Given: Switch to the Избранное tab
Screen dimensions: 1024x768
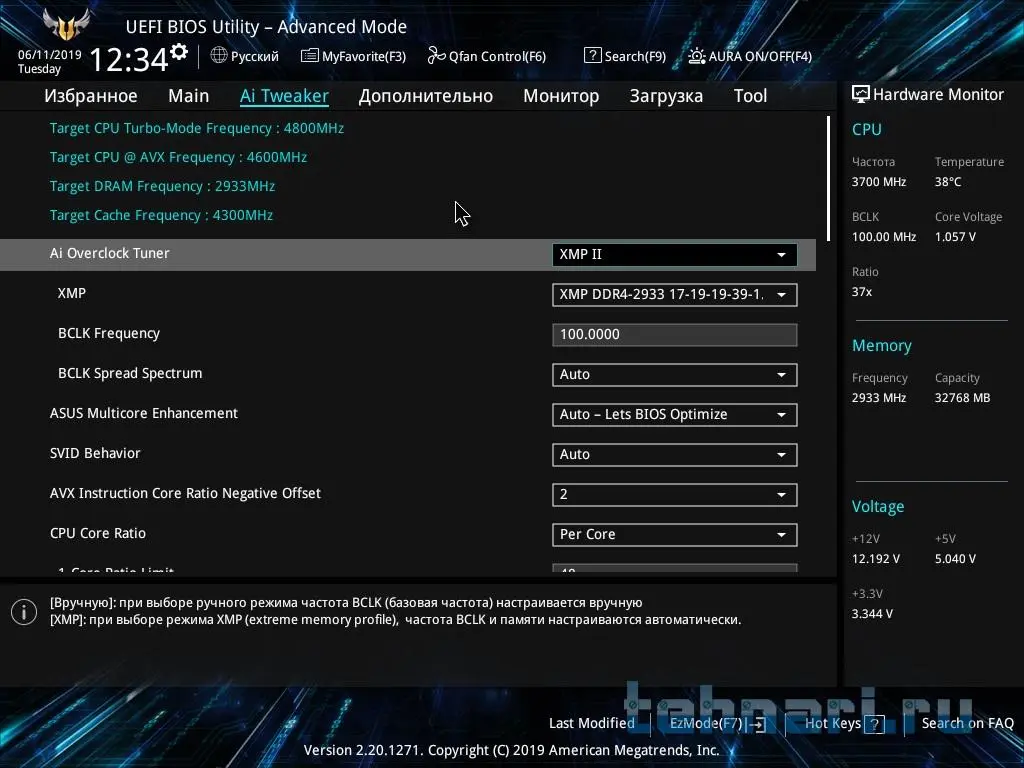Looking at the screenshot, I should click(x=91, y=96).
